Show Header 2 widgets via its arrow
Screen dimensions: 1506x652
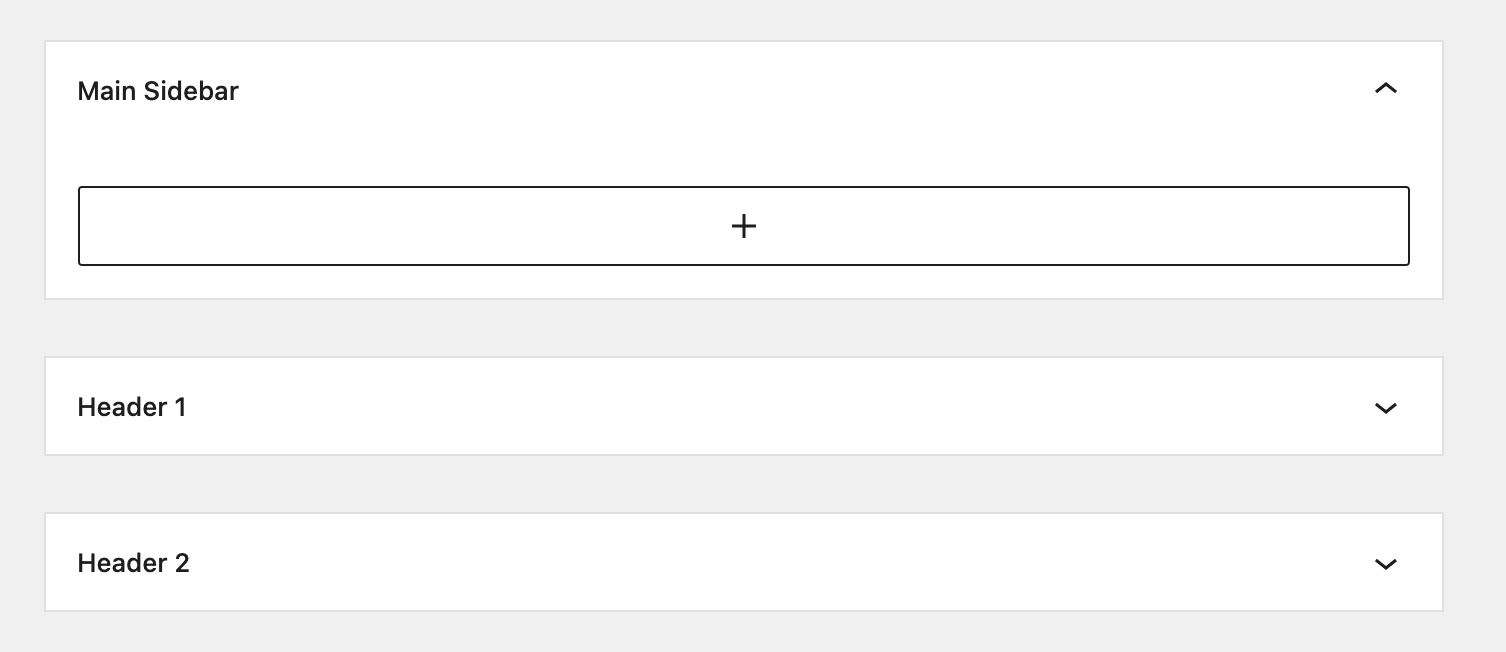tap(1385, 563)
